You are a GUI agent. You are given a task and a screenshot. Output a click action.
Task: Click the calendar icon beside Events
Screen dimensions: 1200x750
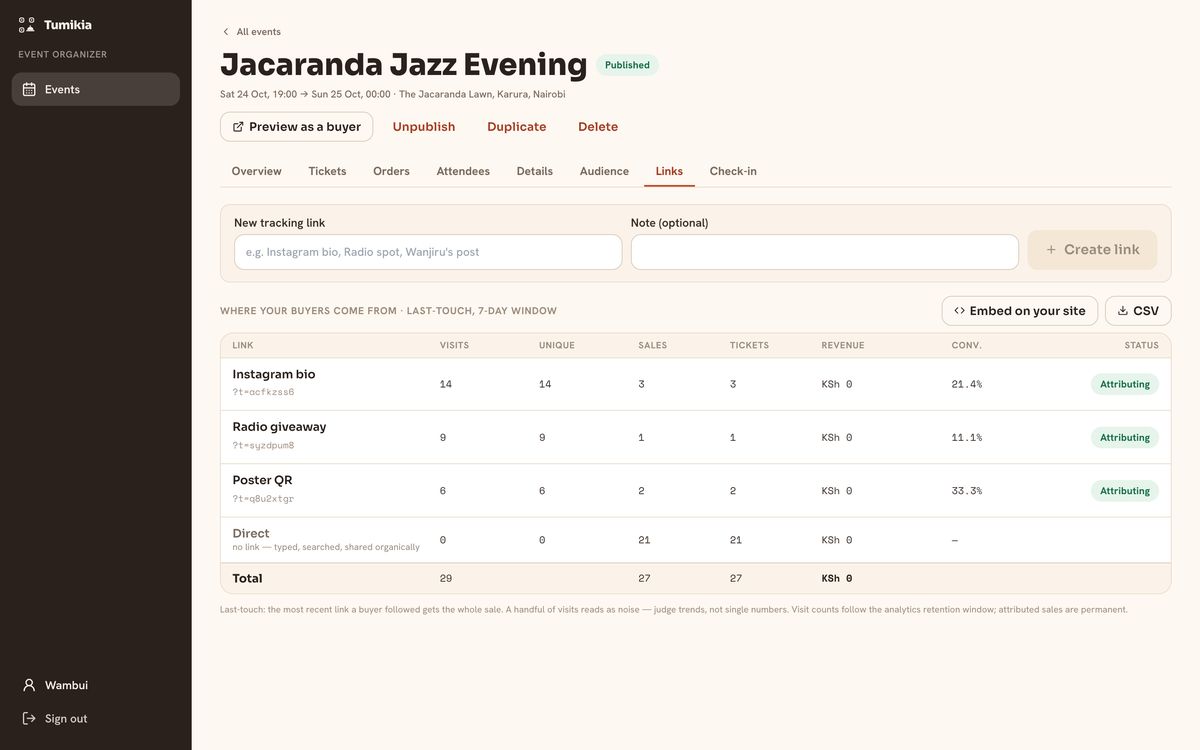click(29, 89)
